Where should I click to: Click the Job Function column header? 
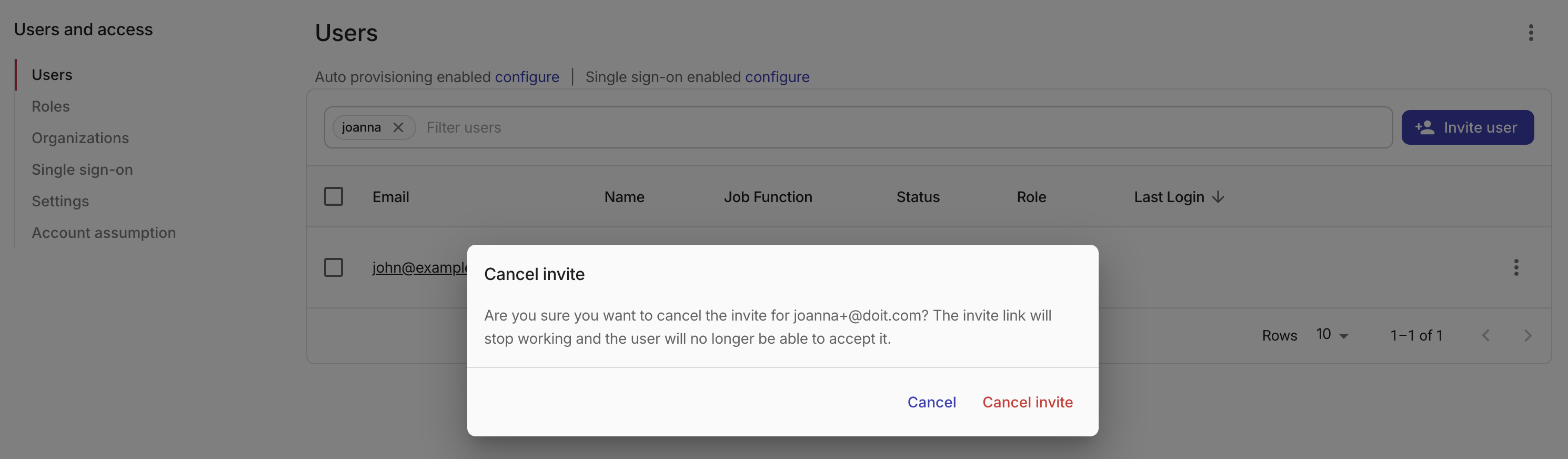[x=768, y=197]
